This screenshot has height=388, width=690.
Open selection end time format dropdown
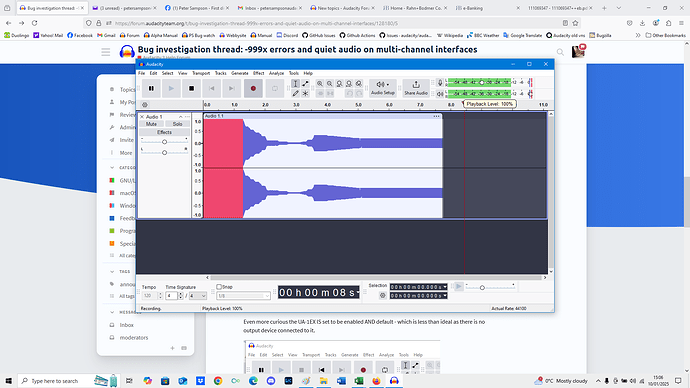pyautogui.click(x=445, y=296)
